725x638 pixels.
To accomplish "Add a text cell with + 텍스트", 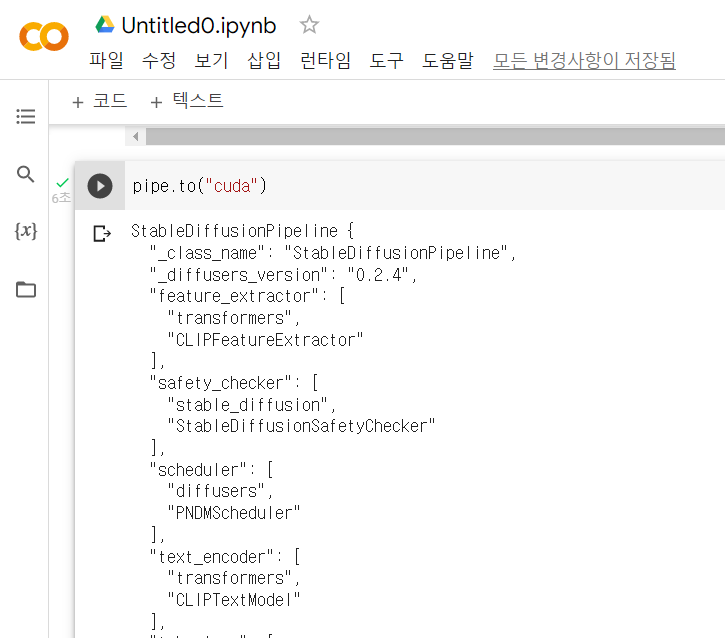I will tap(187, 101).
